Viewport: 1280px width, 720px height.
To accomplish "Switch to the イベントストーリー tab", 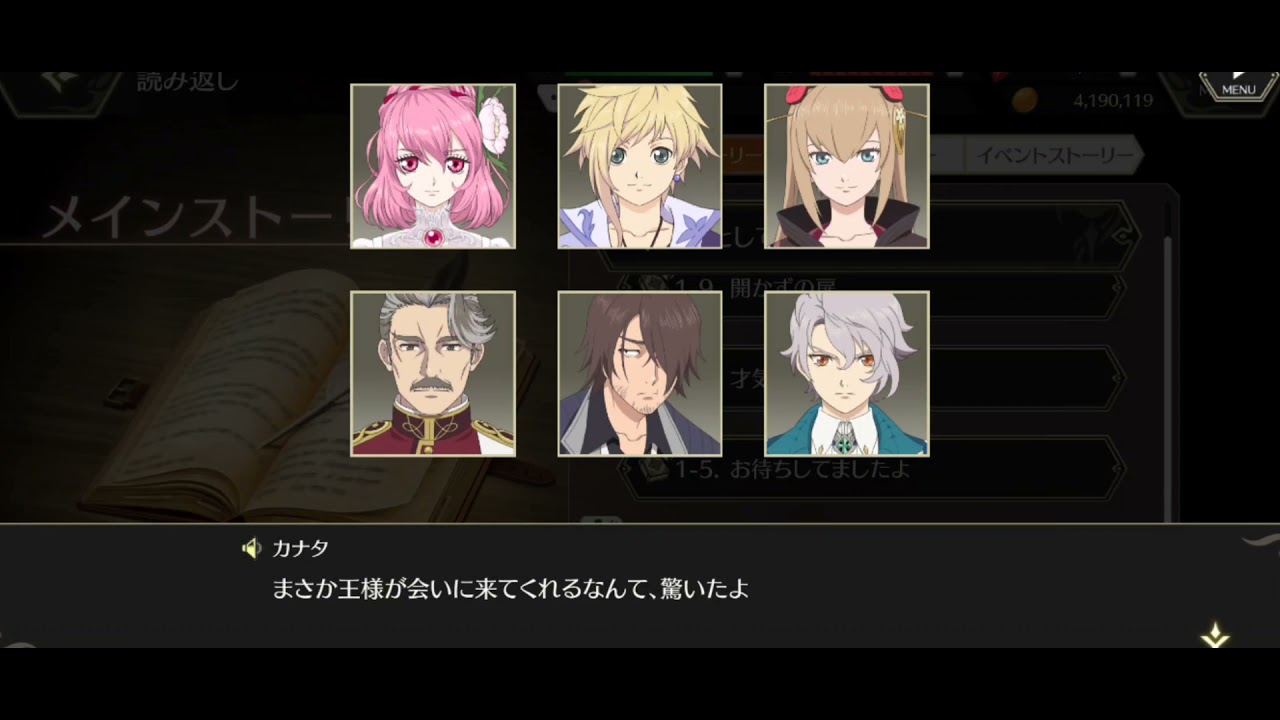I will click(1054, 155).
